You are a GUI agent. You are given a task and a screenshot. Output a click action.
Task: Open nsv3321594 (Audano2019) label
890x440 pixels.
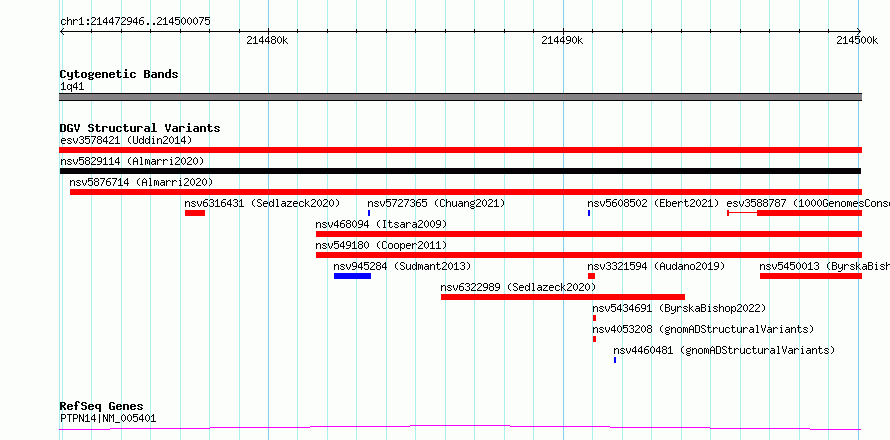(656, 266)
